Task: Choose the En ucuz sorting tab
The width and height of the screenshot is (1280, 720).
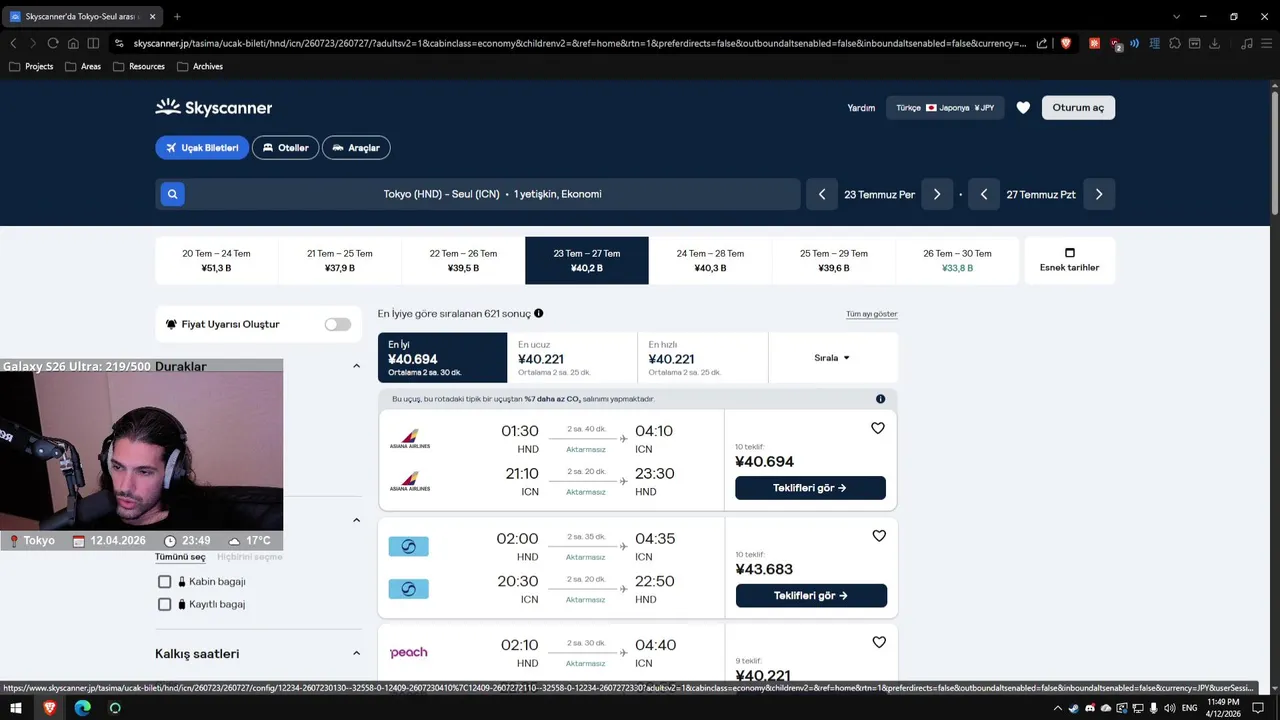Action: tap(572, 357)
